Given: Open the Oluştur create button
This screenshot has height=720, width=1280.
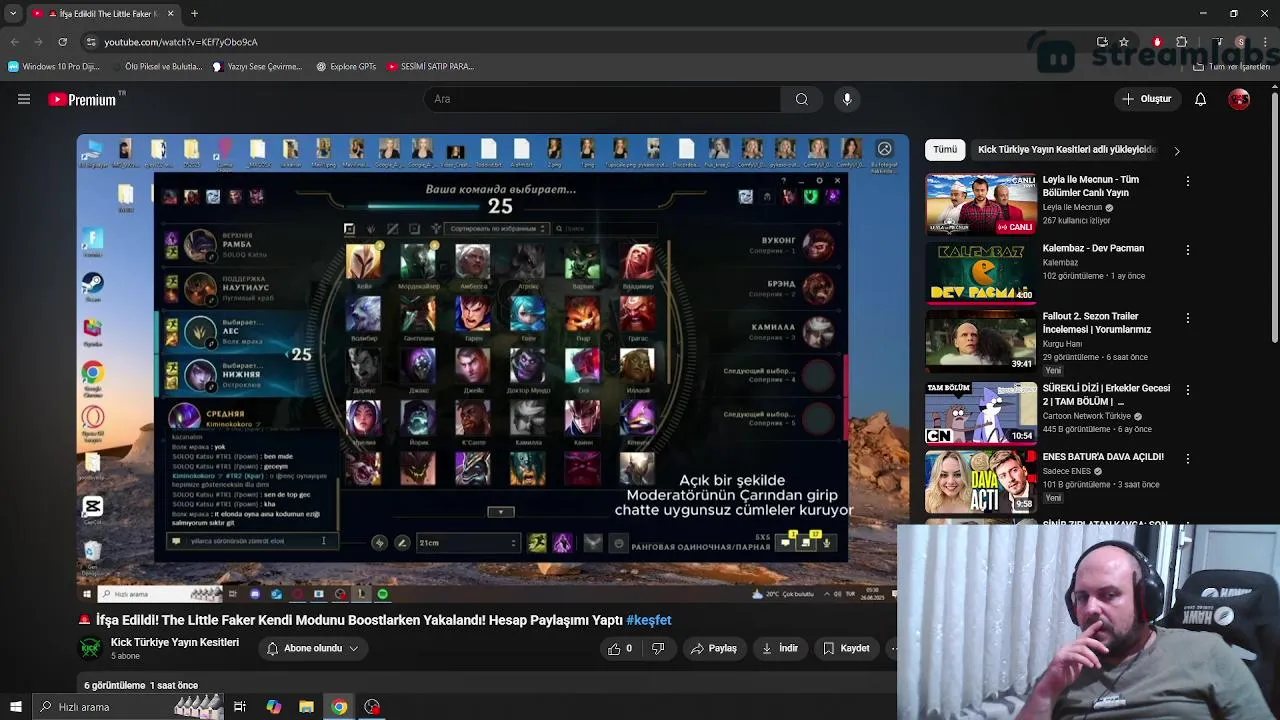Looking at the screenshot, I should 1147,99.
